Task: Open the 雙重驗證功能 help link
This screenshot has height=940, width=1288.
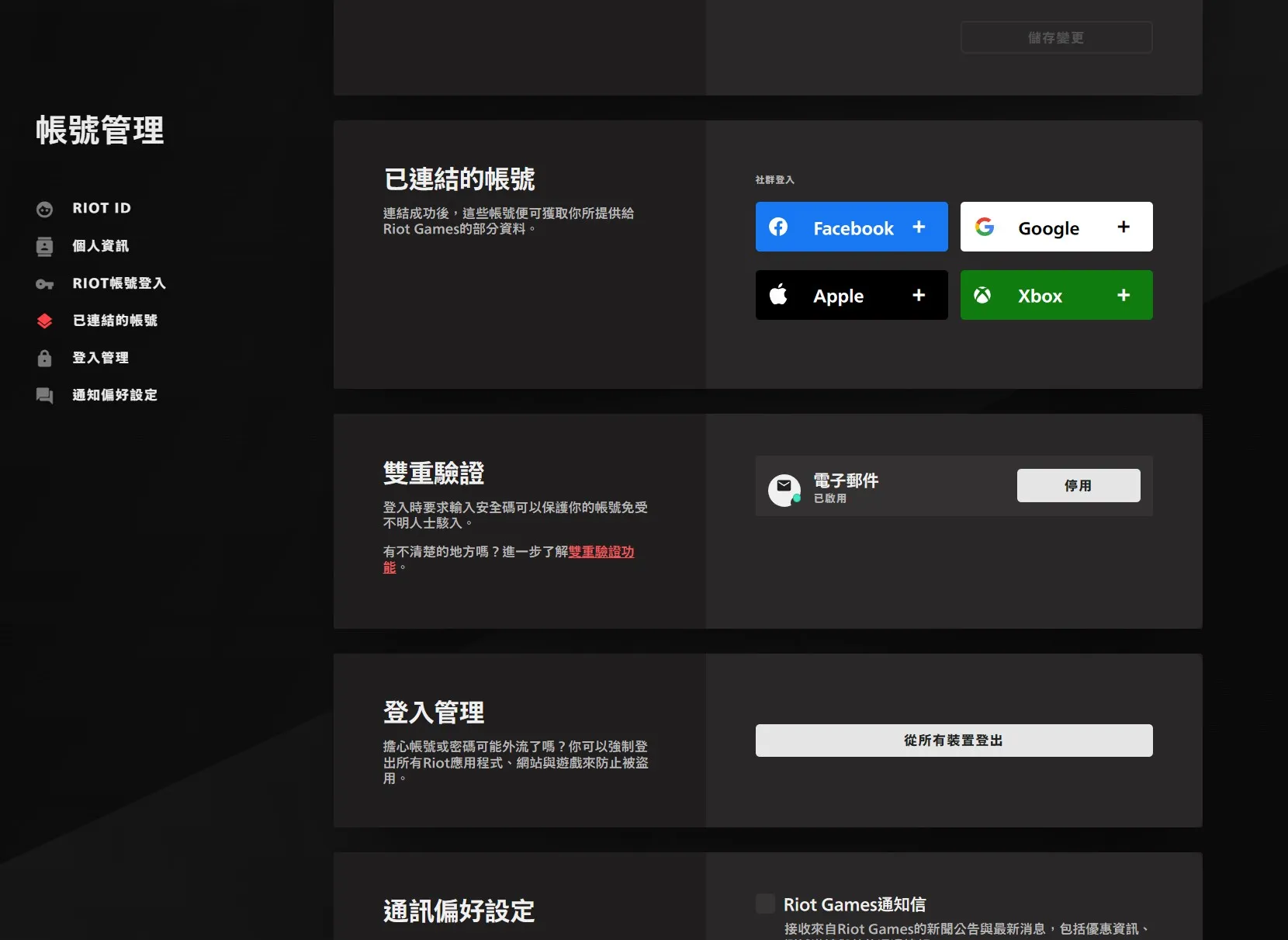Action: click(601, 552)
